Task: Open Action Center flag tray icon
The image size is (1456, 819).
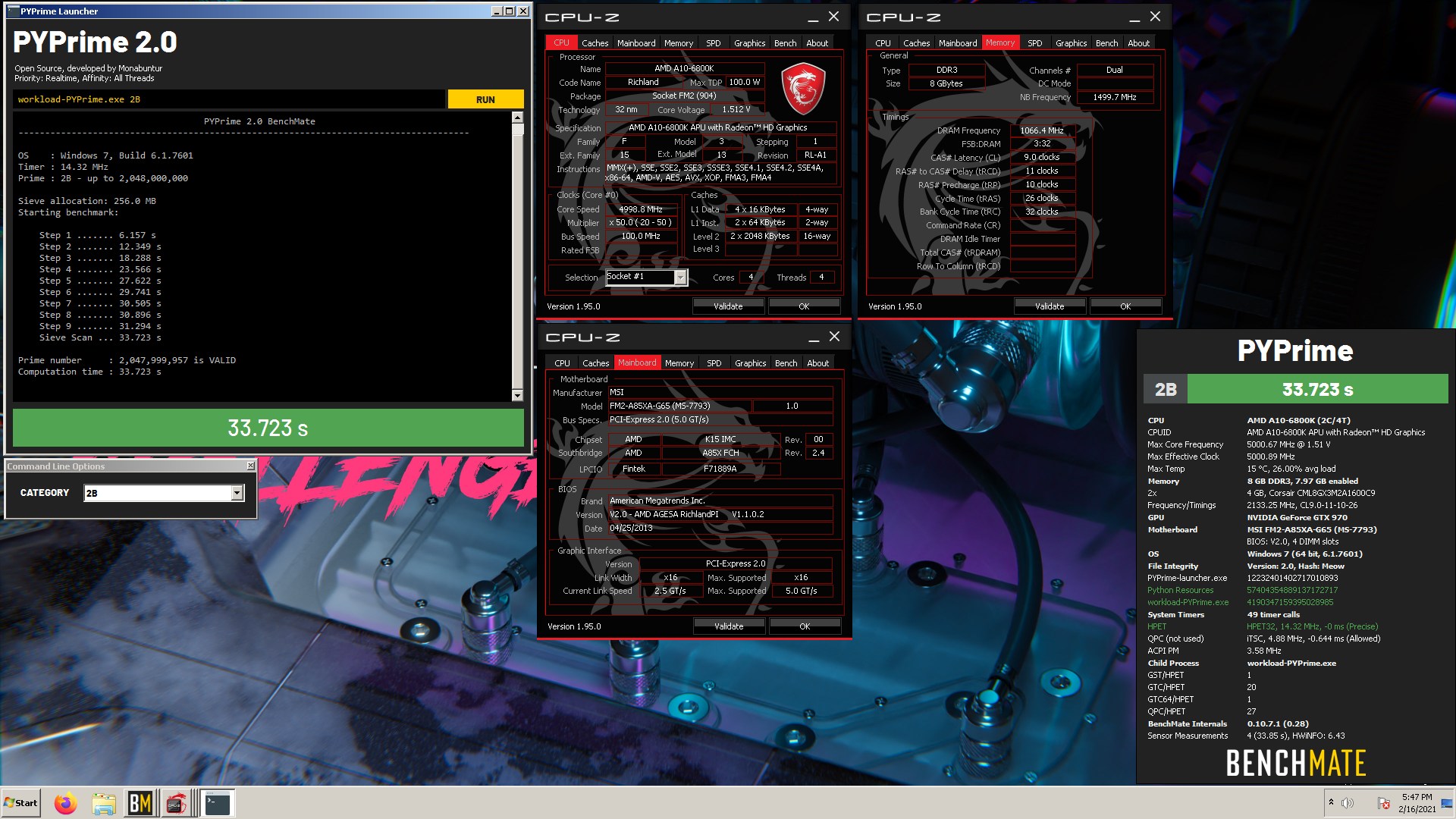Action: pos(1383,803)
